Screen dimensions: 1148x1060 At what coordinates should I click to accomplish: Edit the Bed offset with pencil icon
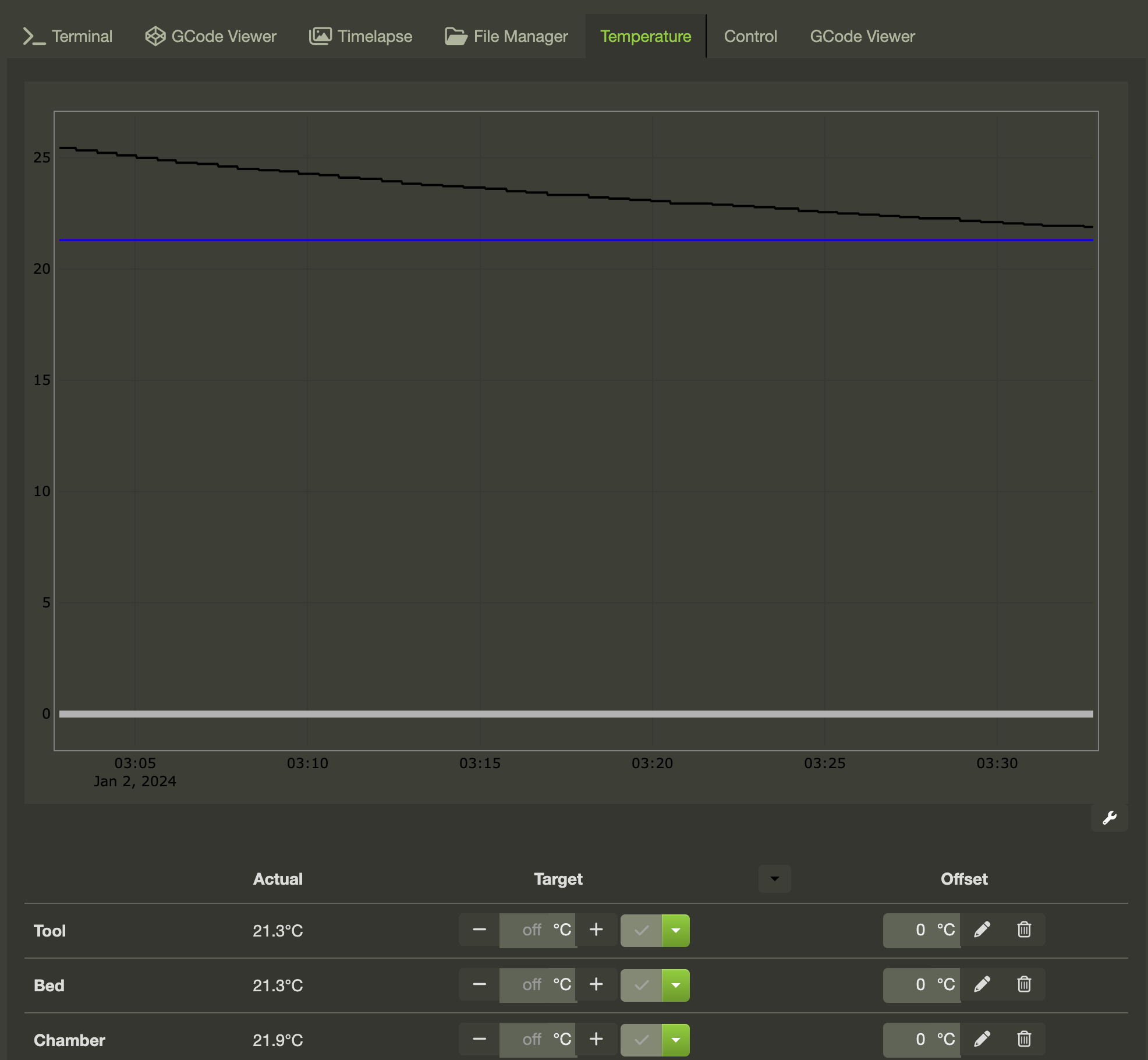[982, 984]
